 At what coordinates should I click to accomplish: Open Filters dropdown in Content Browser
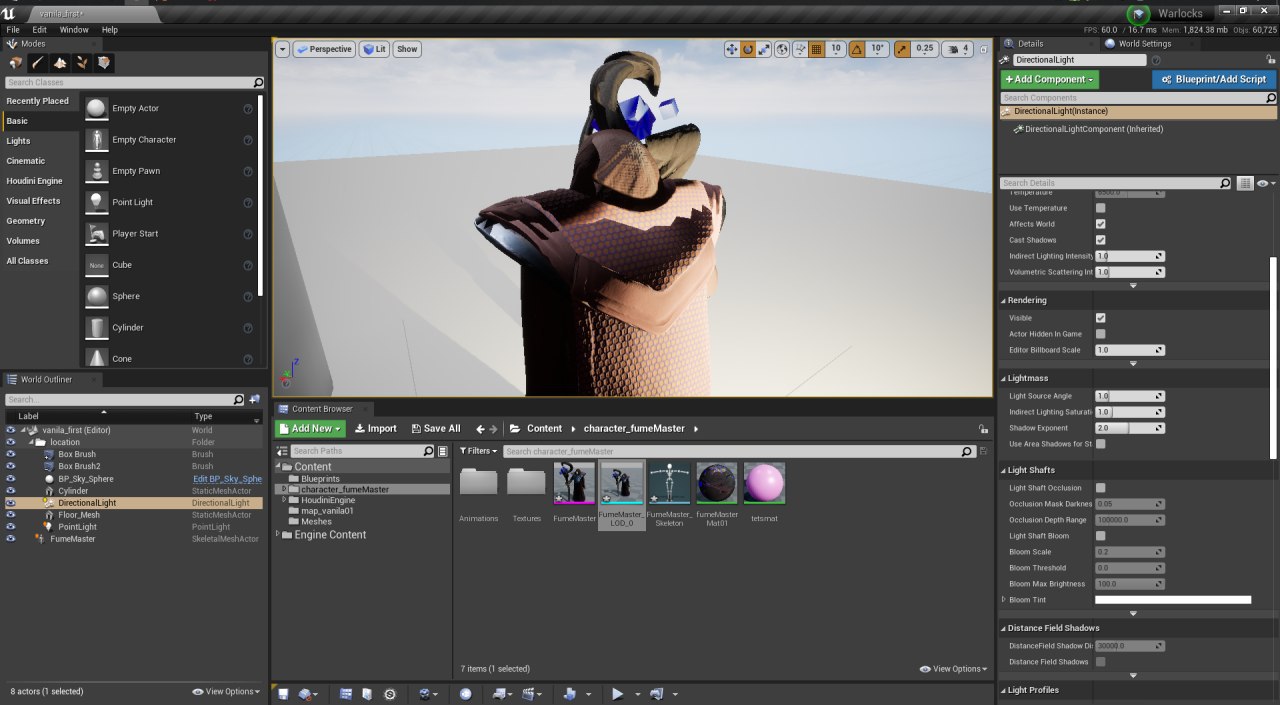[x=479, y=451]
